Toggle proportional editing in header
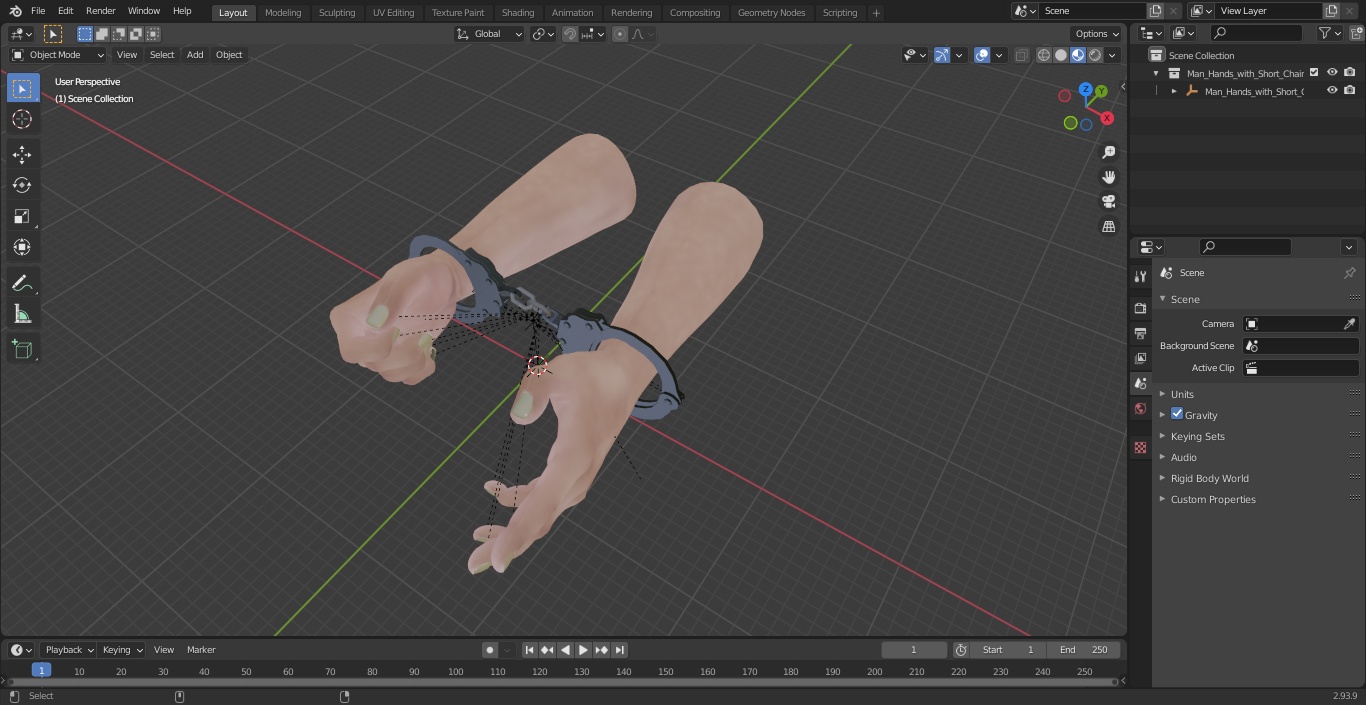This screenshot has width=1366, height=705. (620, 34)
